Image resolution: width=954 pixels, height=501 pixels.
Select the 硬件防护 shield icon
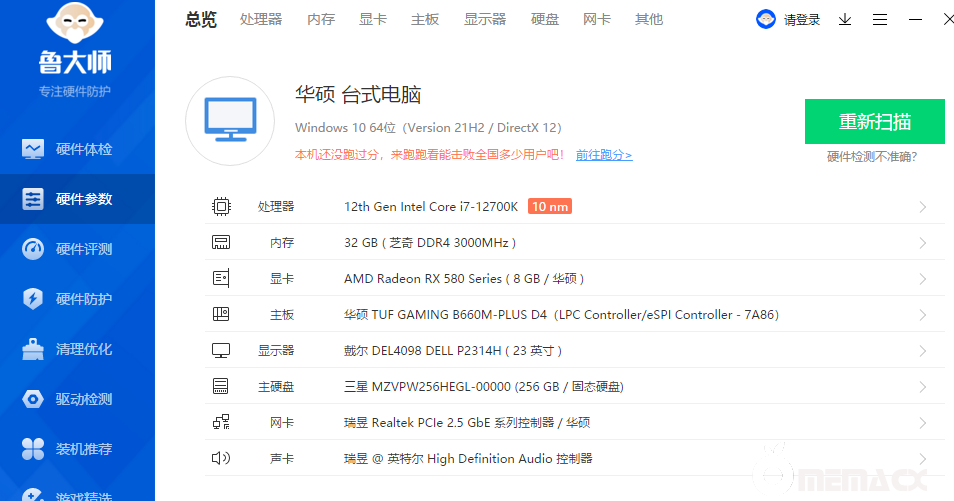34,299
